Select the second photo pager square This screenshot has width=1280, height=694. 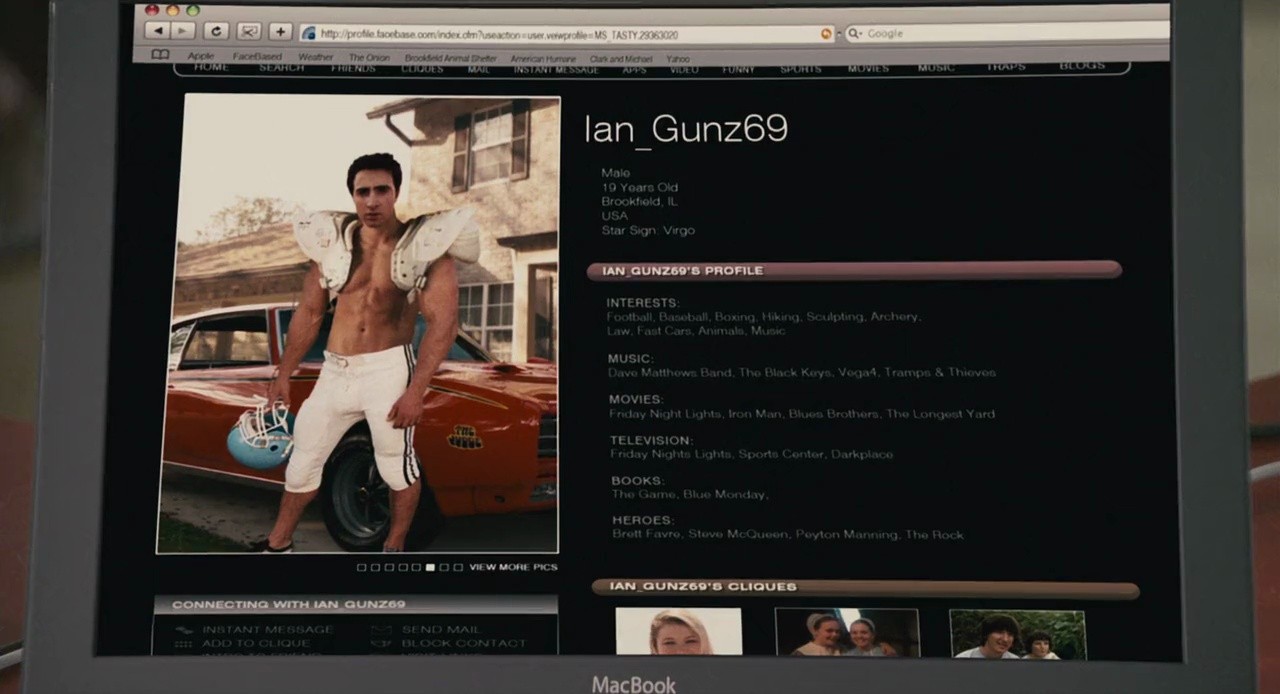376,568
